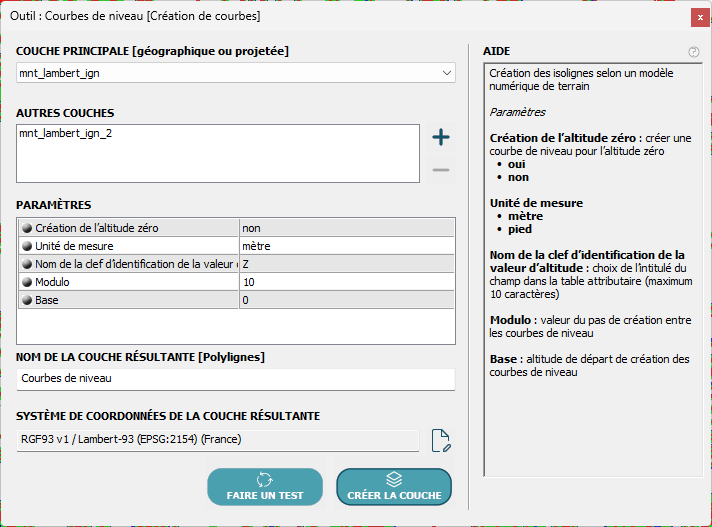Click the plus icon to add a layer

click(x=440, y=138)
